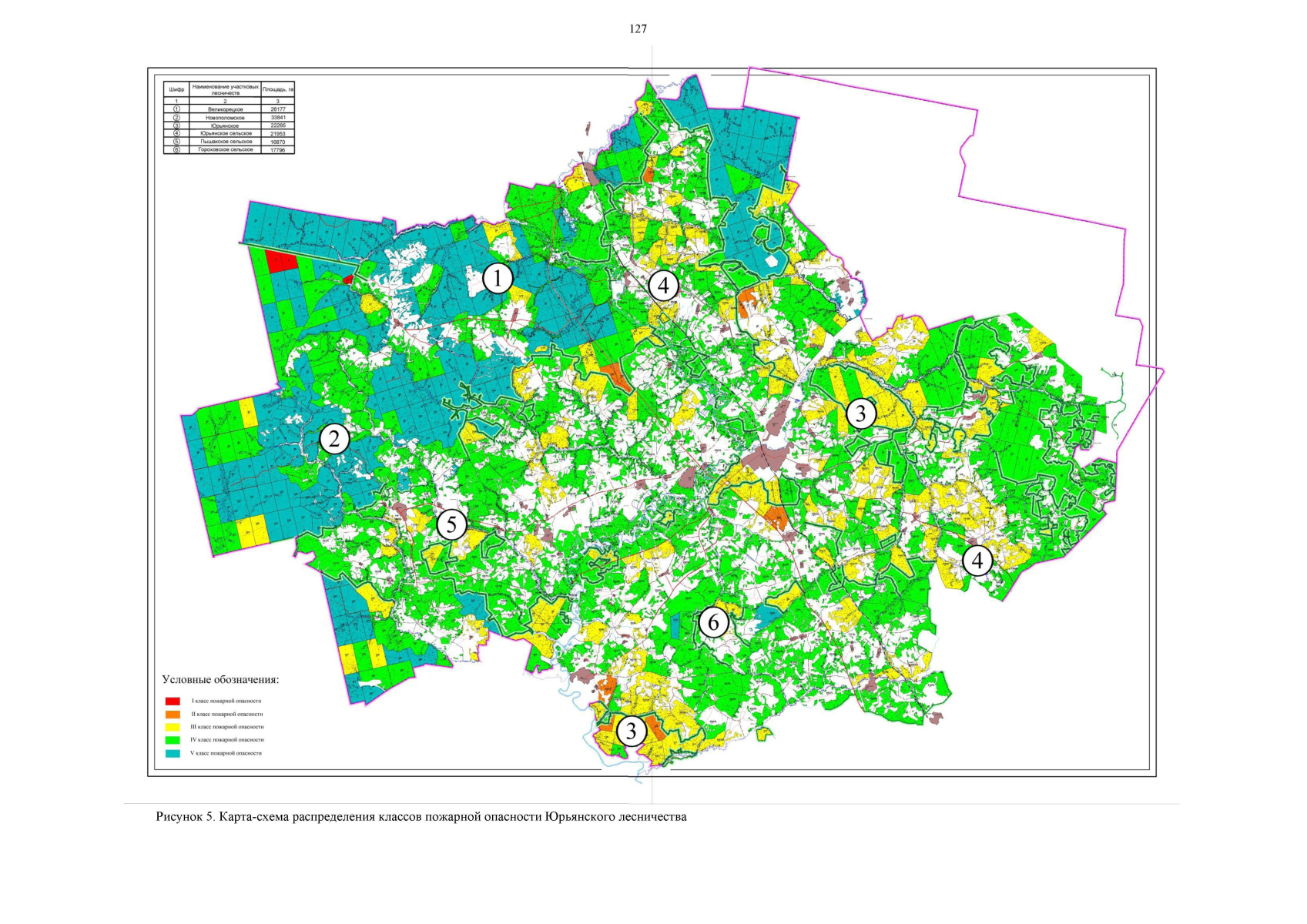Select the Новополомское row name
The width and height of the screenshot is (1307, 924).
click(225, 118)
